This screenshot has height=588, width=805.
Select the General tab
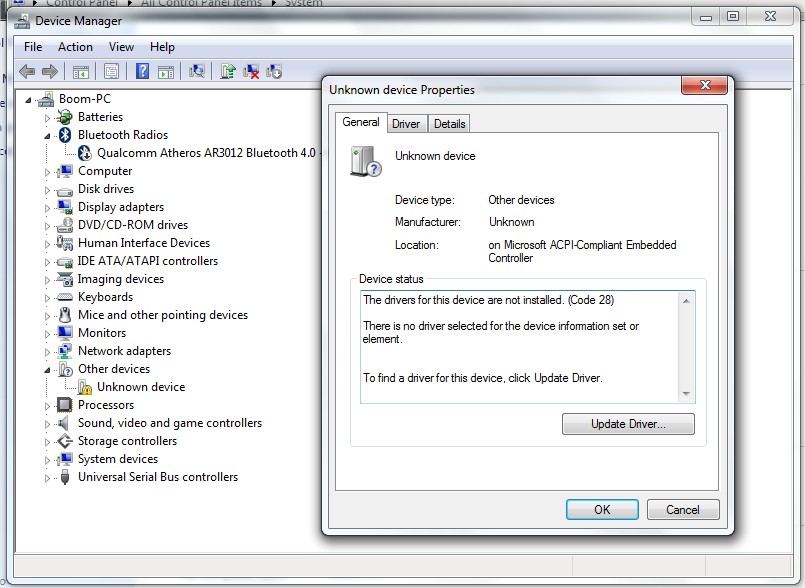[360, 122]
